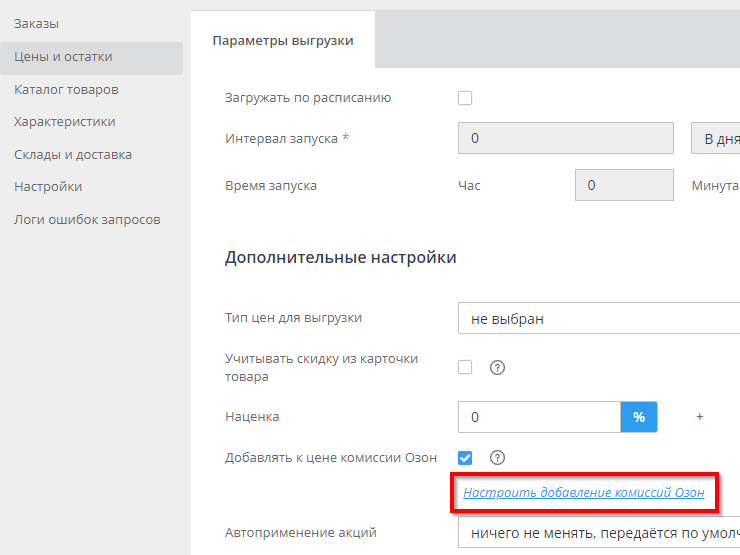740x555 pixels.
Task: Tick the 'Учитывать скидку из карточки товара' checkbox
Action: (x=465, y=367)
